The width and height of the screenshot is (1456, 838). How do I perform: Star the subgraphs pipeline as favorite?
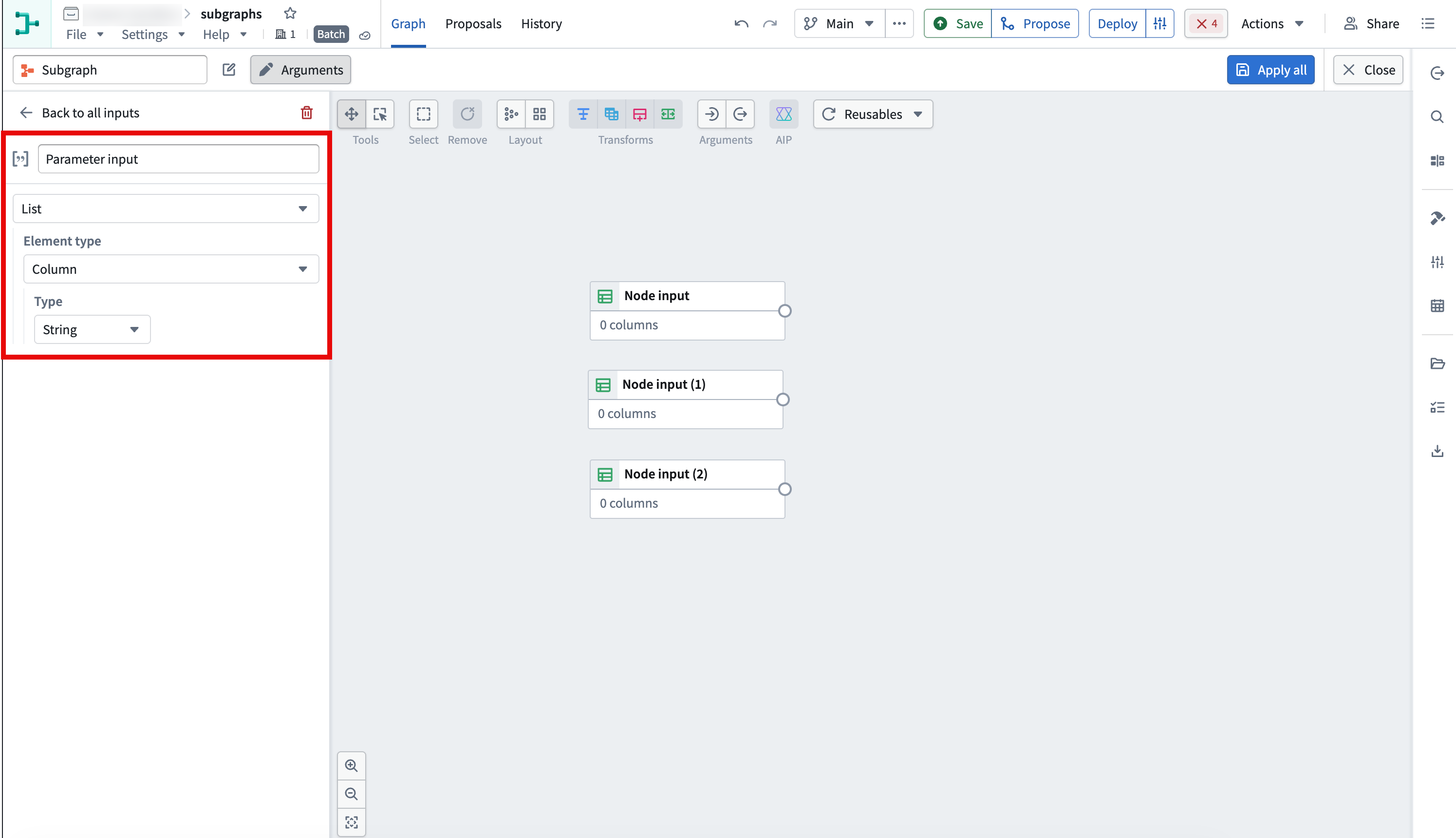pyautogui.click(x=290, y=13)
